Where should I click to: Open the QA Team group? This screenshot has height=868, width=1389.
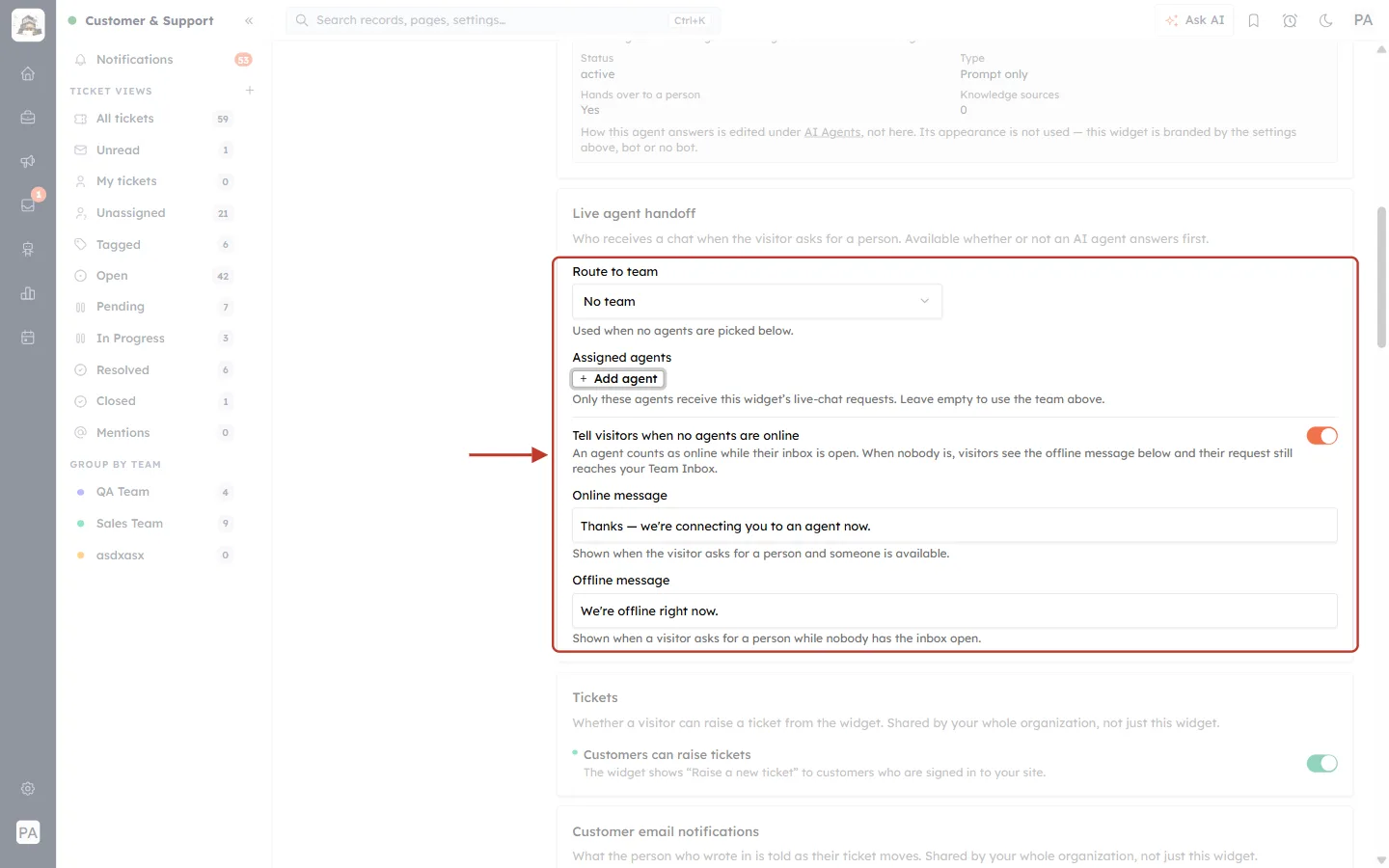tap(153, 492)
